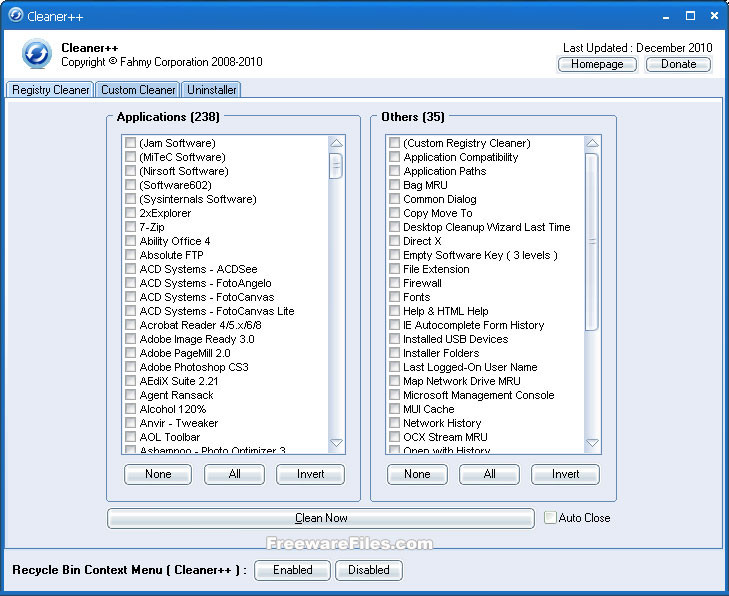Image resolution: width=729 pixels, height=596 pixels.
Task: Select ACD Systems - FotoCanvas Lite entry
Action: point(217,311)
